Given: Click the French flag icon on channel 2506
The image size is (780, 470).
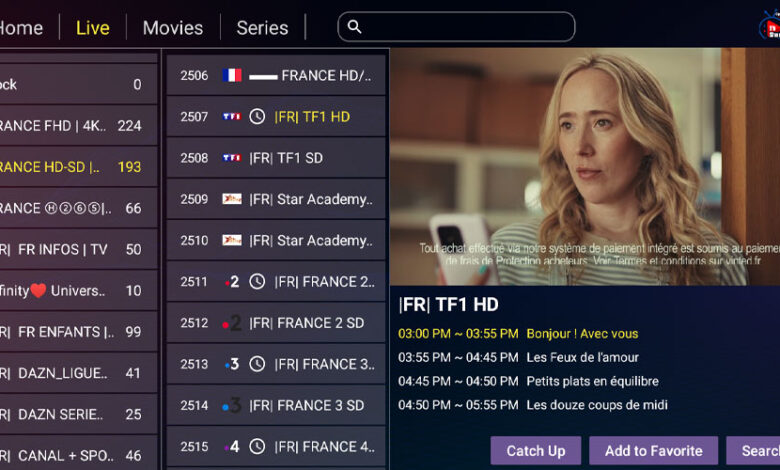Looking at the screenshot, I should 232,75.
